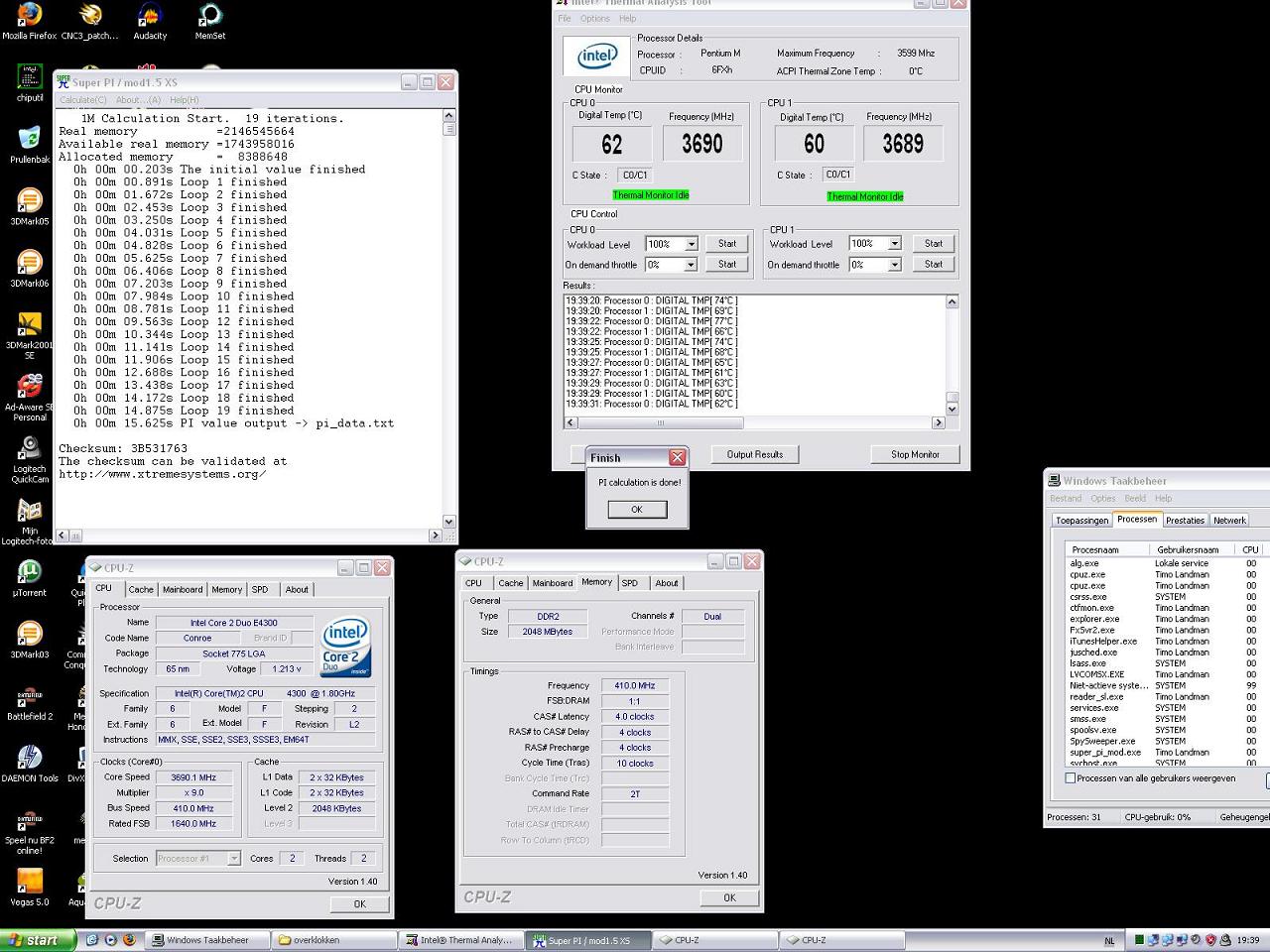Open the Prullenbak recycle bin
The image size is (1270, 952).
pos(30,145)
